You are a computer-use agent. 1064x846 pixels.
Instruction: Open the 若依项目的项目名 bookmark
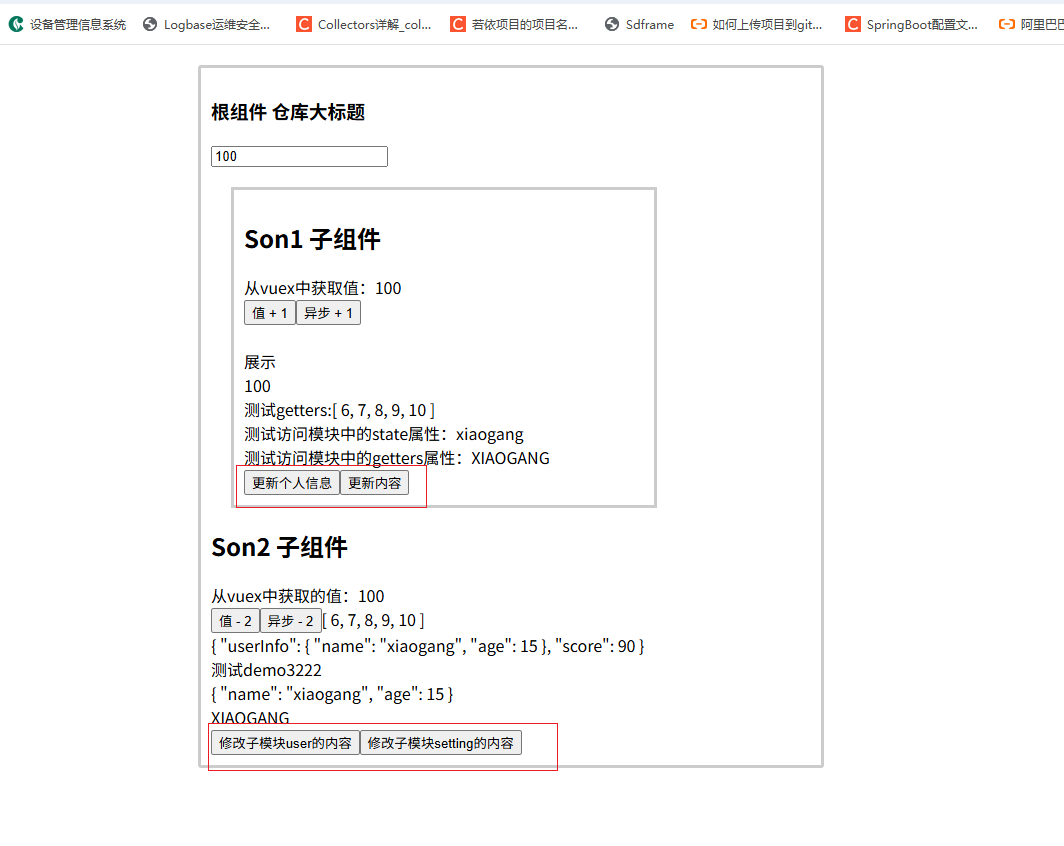pos(514,24)
